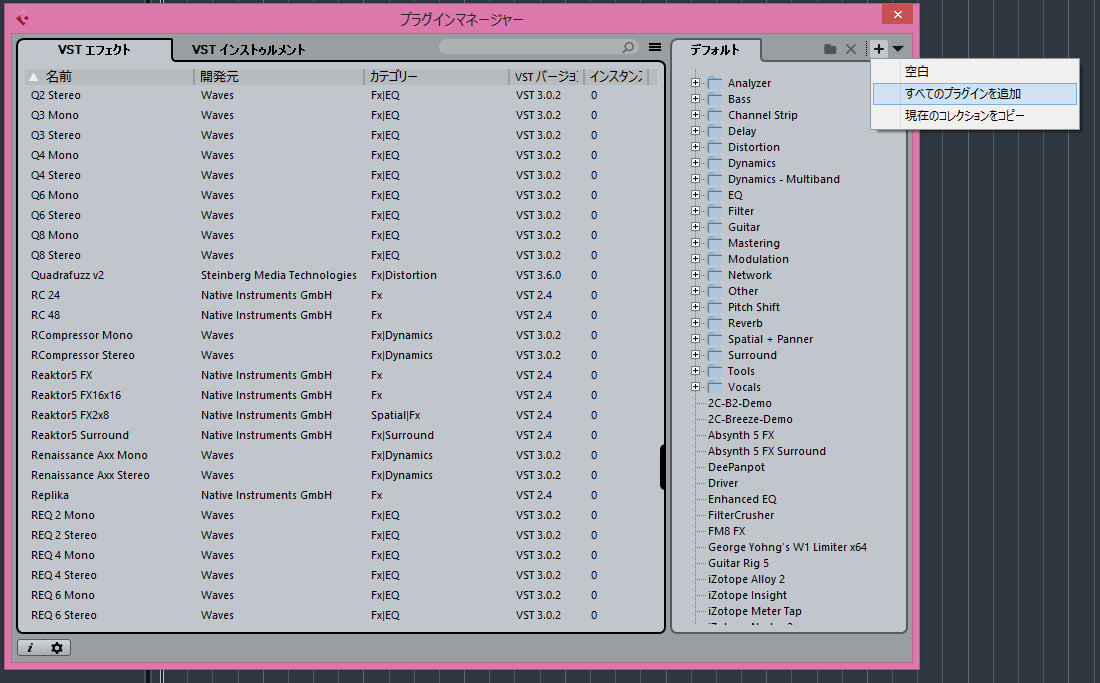Expand the Analyzer folder
Image resolution: width=1100 pixels, height=683 pixels.
click(696, 83)
